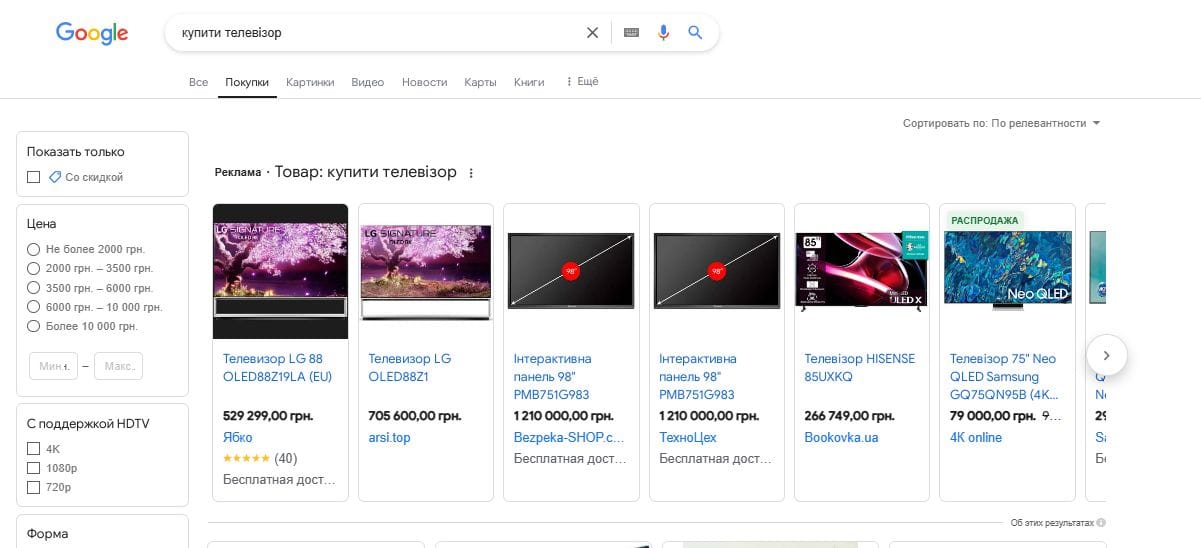Visit the Bezpeka-SHOP store link
This screenshot has height=548, width=1201.
tap(569, 438)
